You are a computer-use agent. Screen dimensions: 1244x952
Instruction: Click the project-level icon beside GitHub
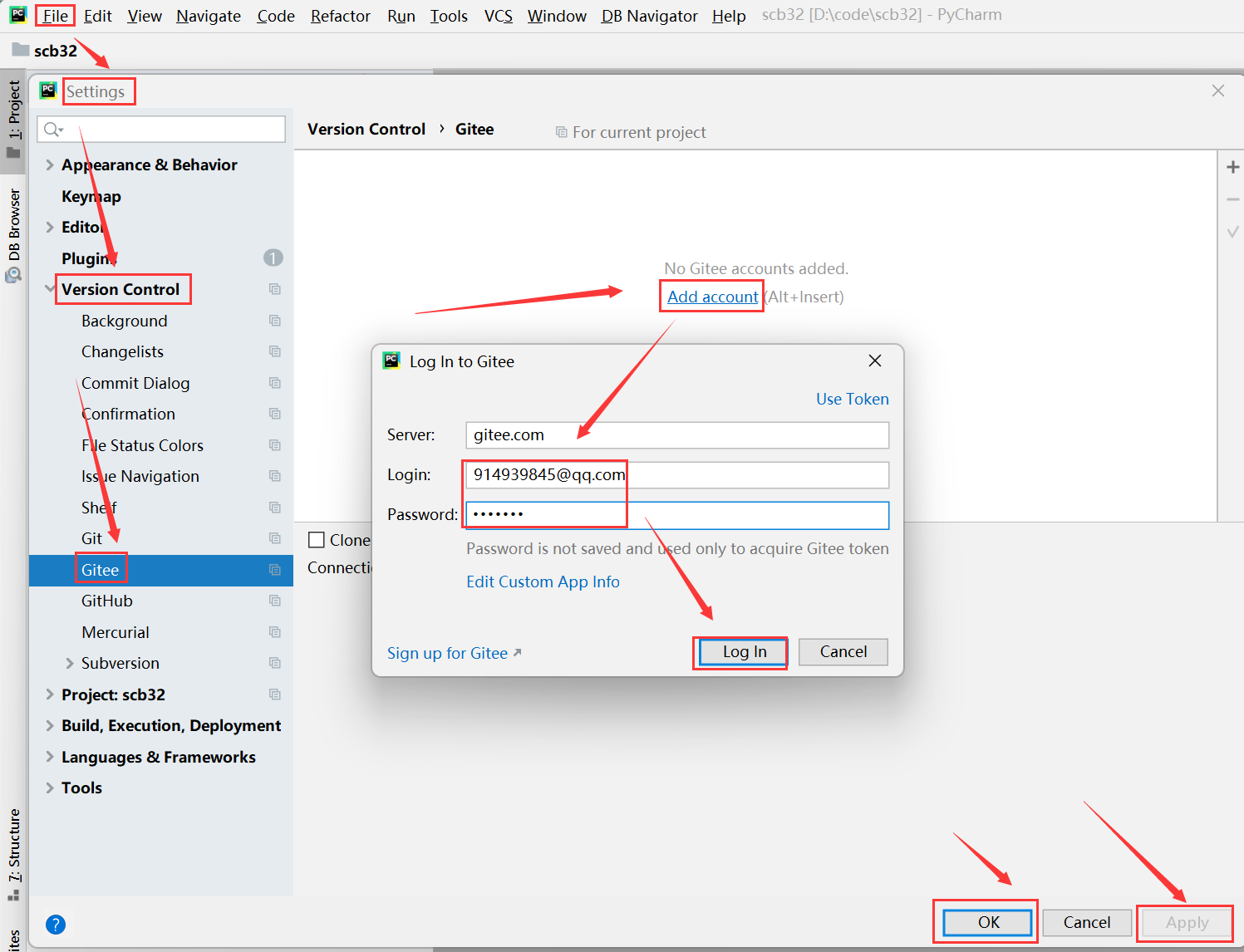[x=275, y=601]
